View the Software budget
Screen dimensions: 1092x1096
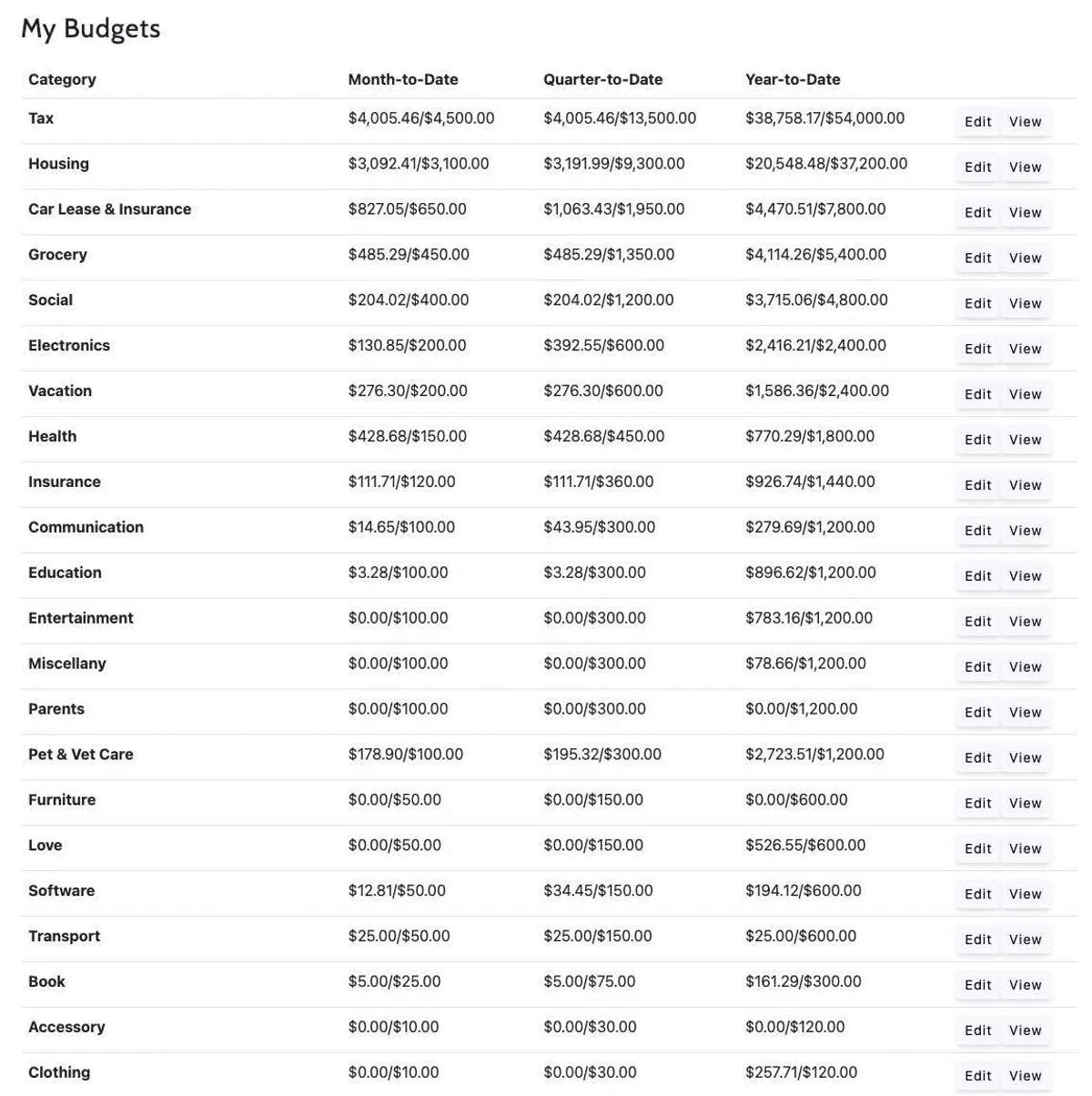1026,894
